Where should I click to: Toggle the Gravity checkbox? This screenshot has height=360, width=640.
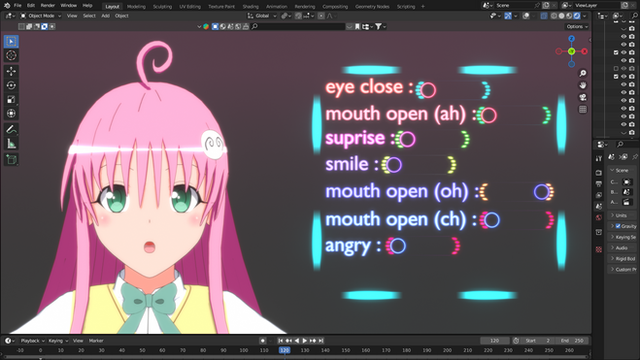618,226
